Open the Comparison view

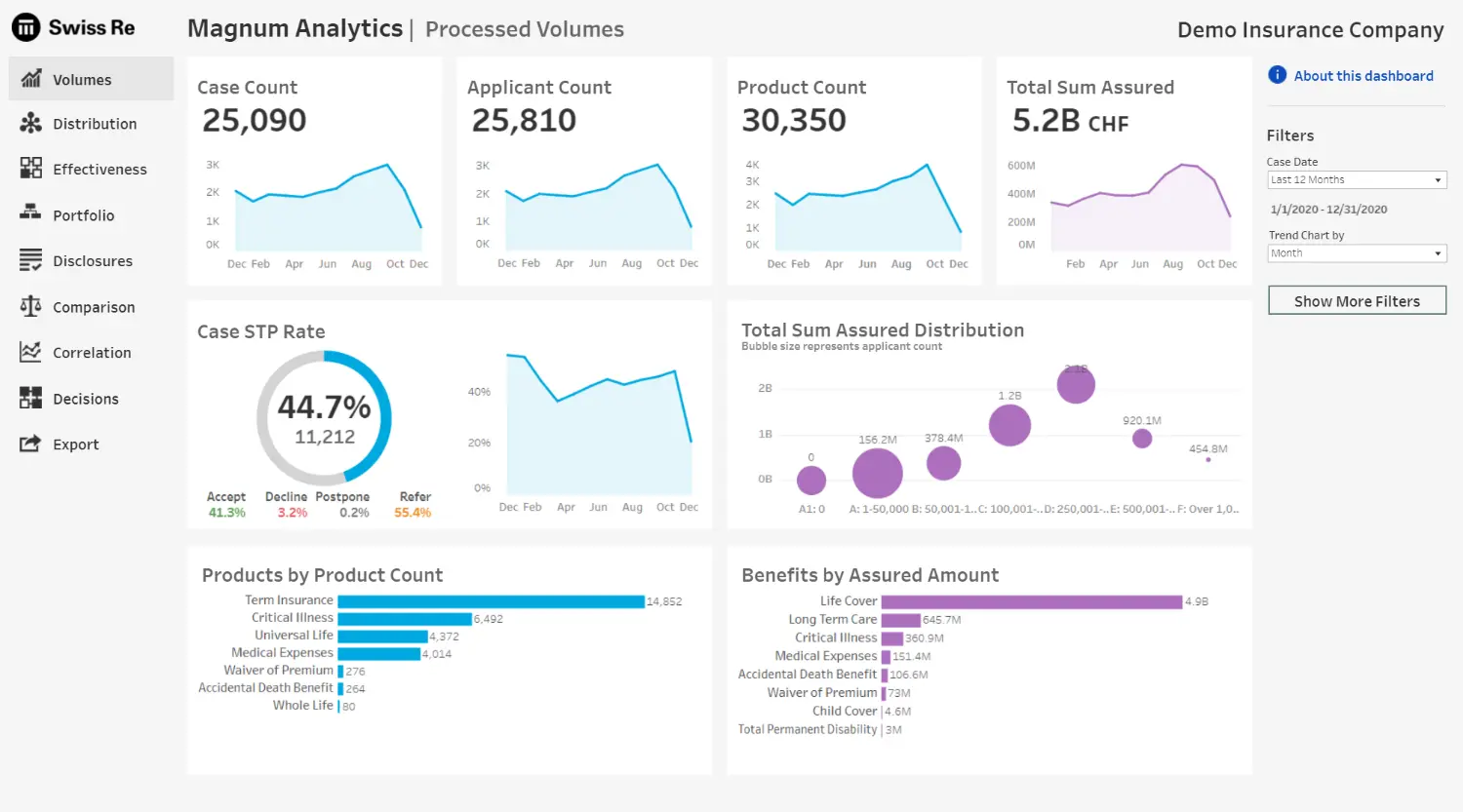click(x=27, y=306)
